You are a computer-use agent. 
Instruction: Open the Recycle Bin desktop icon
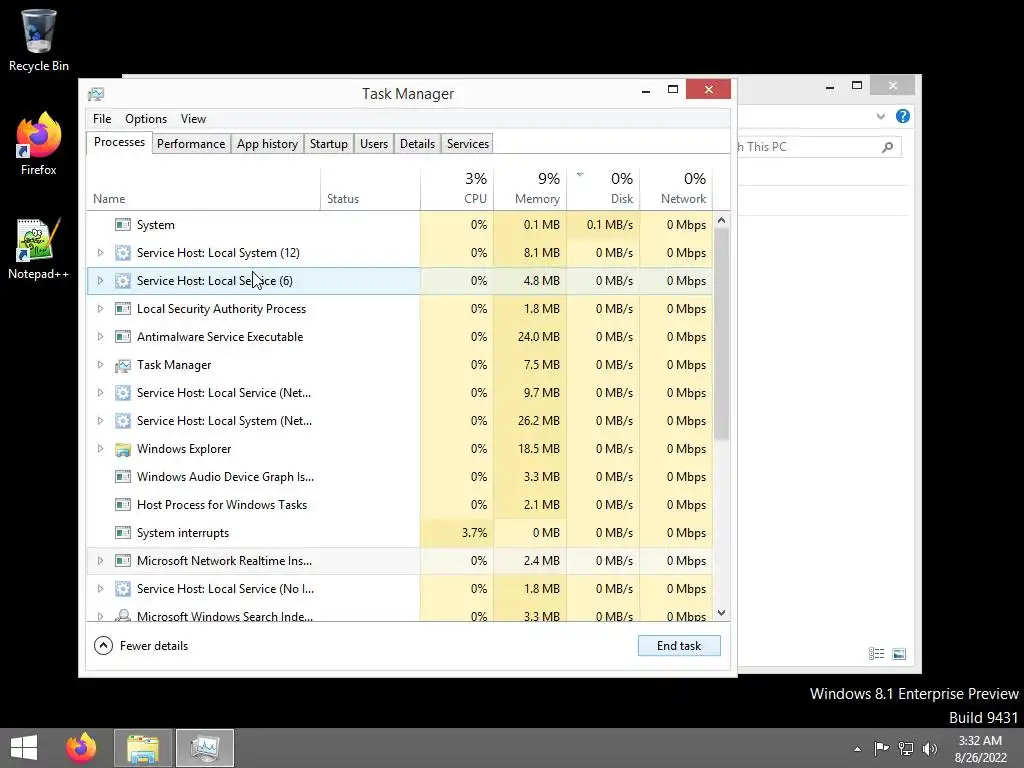(x=39, y=40)
